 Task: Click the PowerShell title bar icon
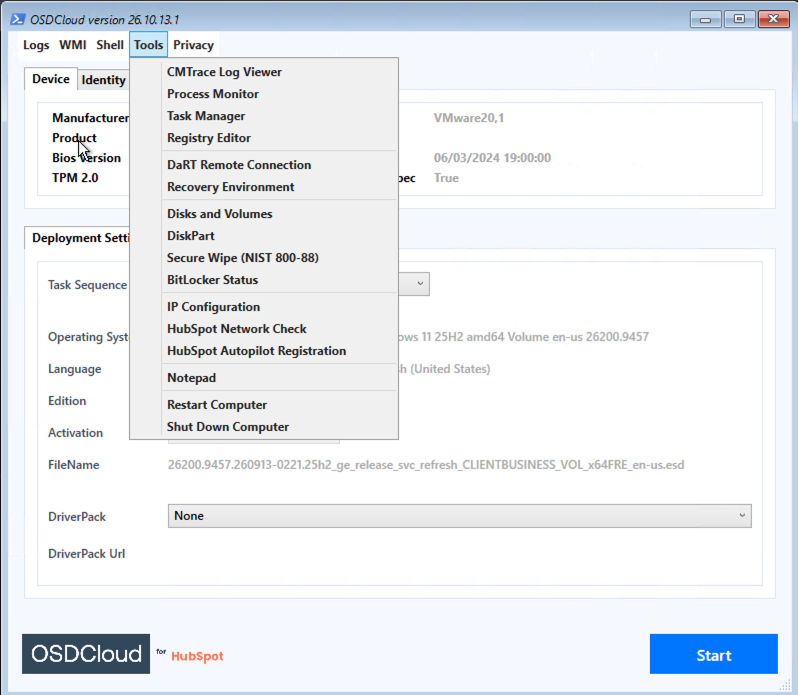(18, 19)
